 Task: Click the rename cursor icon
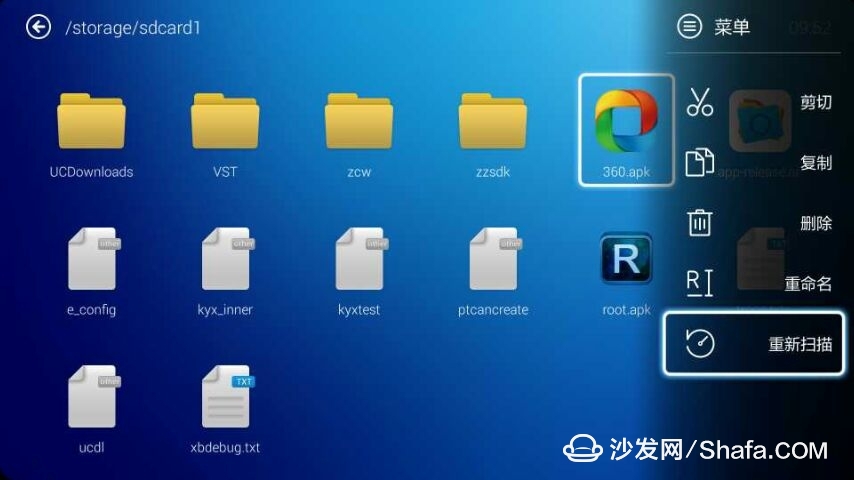700,283
